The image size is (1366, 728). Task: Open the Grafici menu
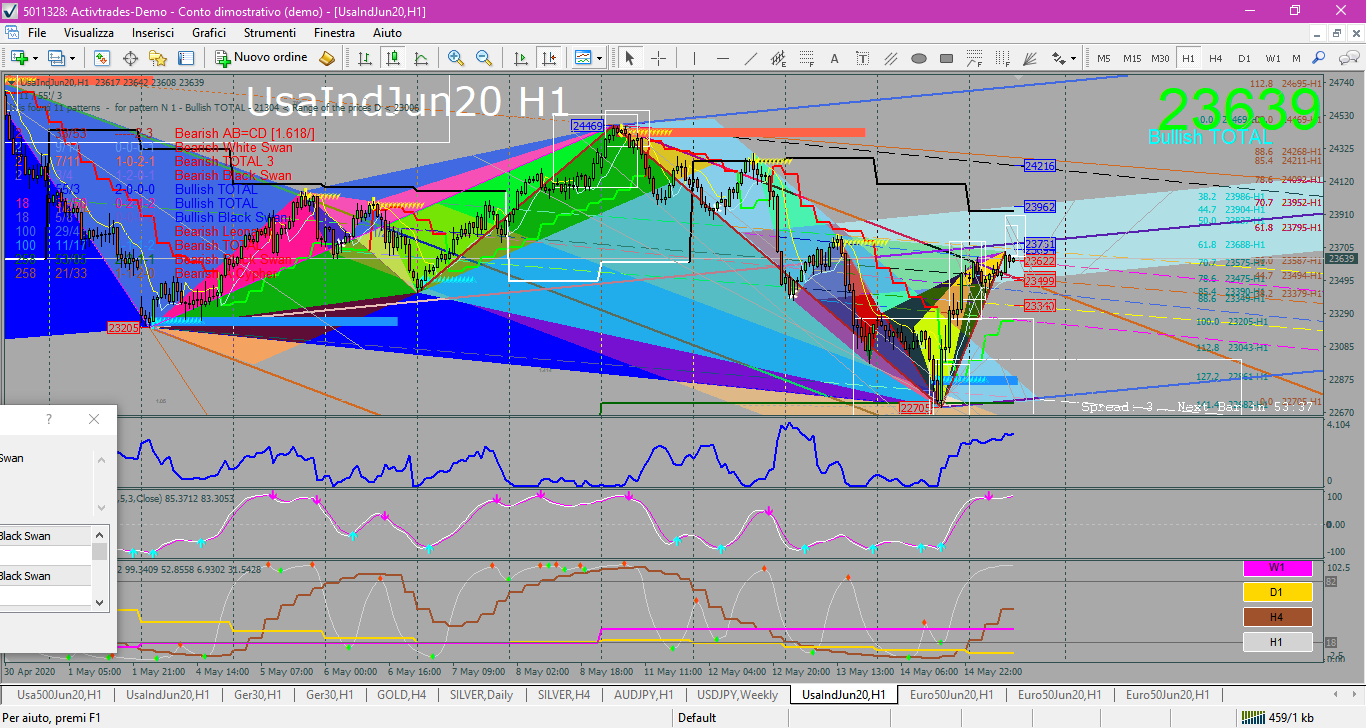point(209,33)
